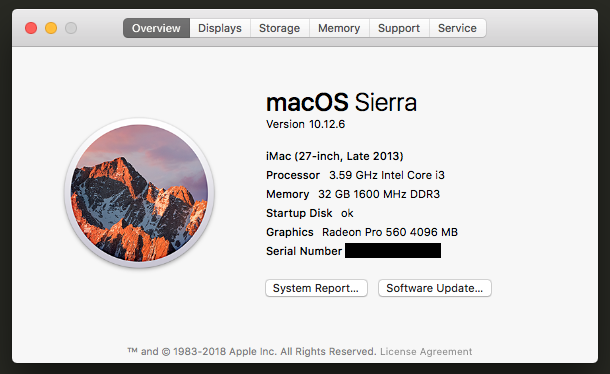Close the About This Mac window
Image resolution: width=610 pixels, height=374 pixels.
[31, 28]
